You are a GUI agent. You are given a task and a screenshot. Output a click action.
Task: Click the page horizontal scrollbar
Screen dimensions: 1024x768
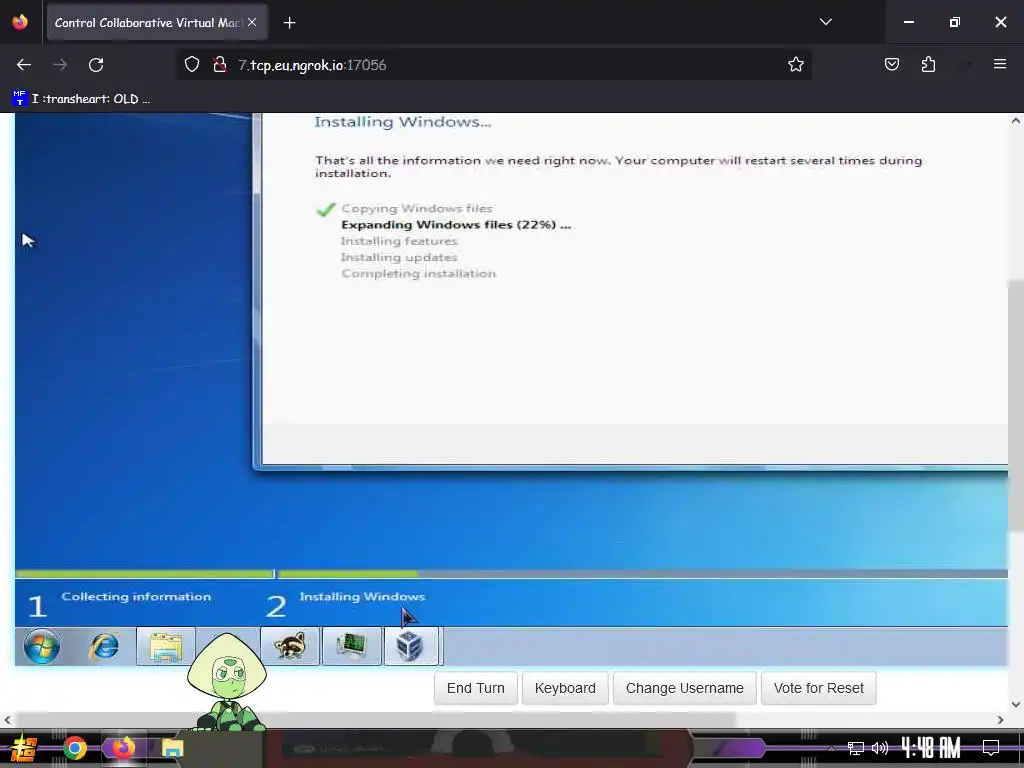pos(376,720)
